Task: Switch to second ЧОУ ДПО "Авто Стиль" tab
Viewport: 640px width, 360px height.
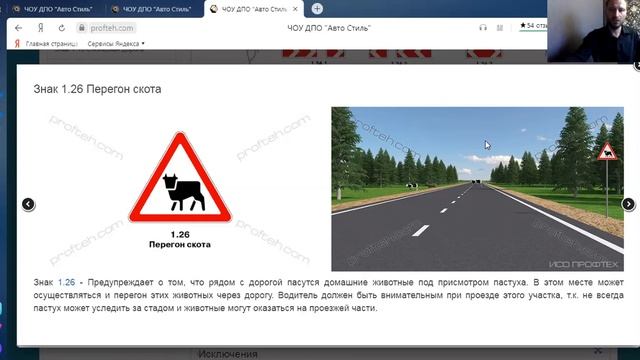Action: click(x=152, y=9)
